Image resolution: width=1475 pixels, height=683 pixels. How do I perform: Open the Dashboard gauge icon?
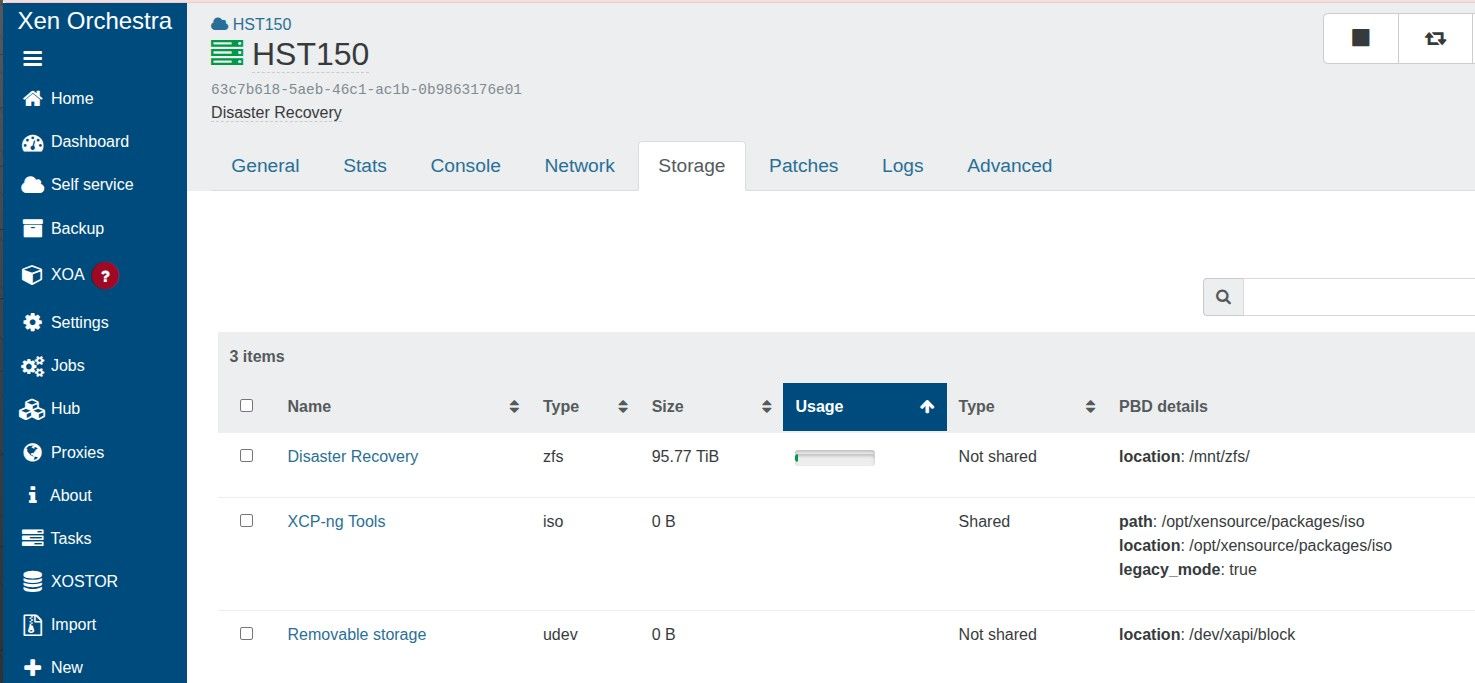pos(33,142)
